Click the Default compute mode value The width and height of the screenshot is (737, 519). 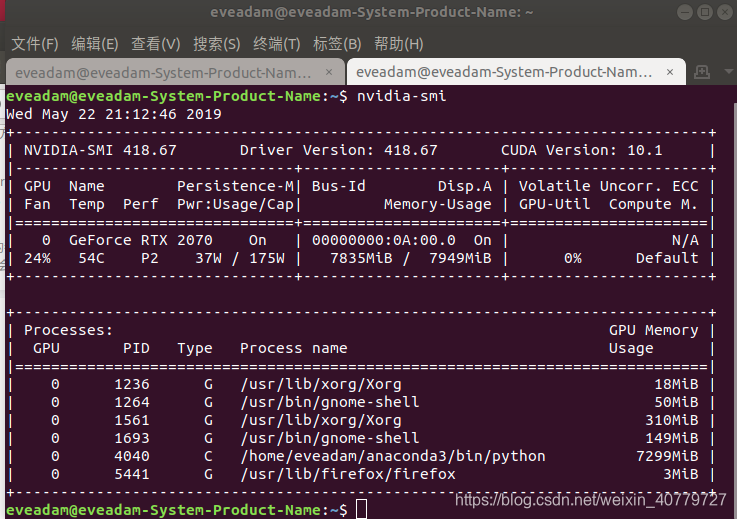point(667,259)
